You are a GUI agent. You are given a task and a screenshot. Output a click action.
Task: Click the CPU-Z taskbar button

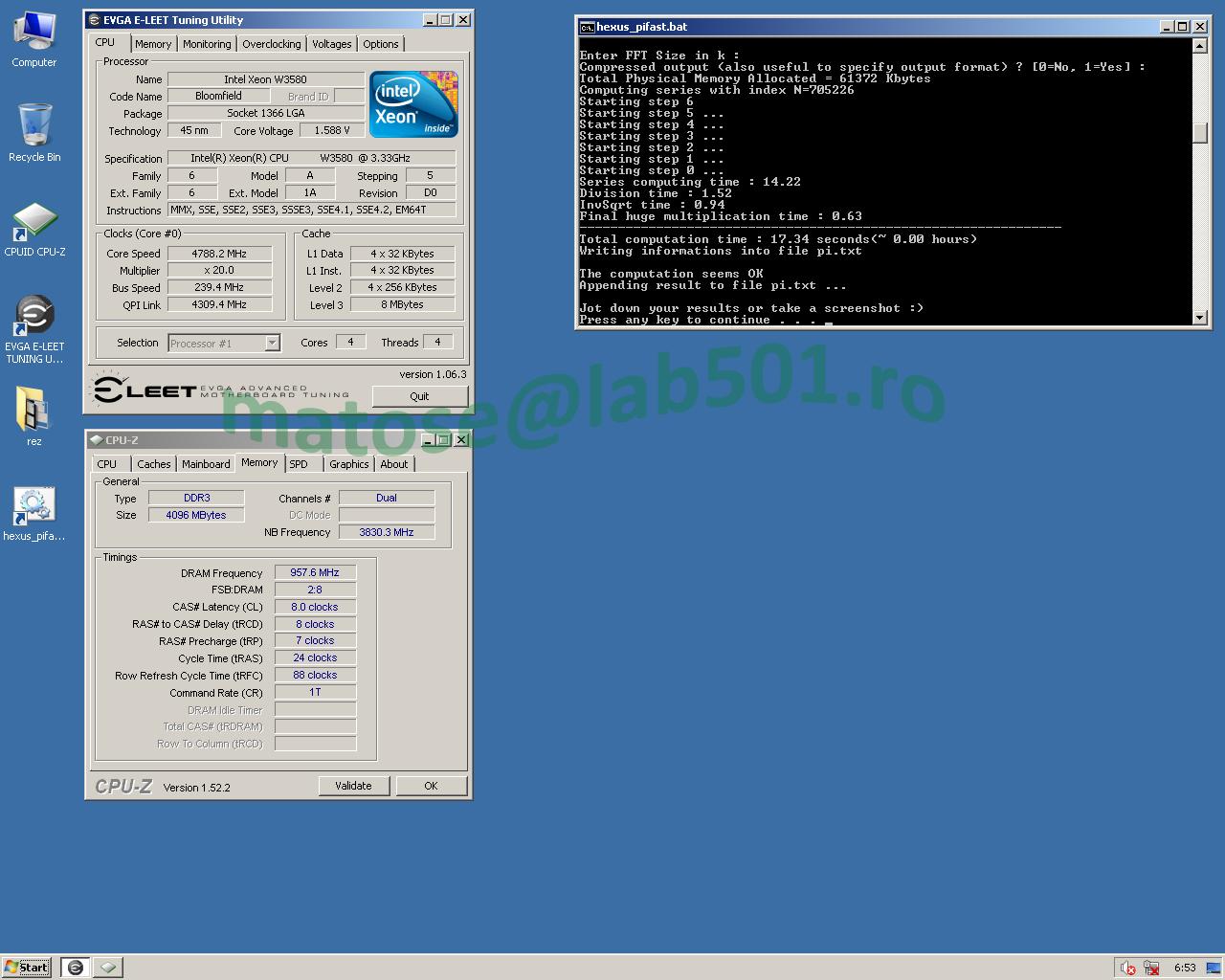[x=108, y=968]
